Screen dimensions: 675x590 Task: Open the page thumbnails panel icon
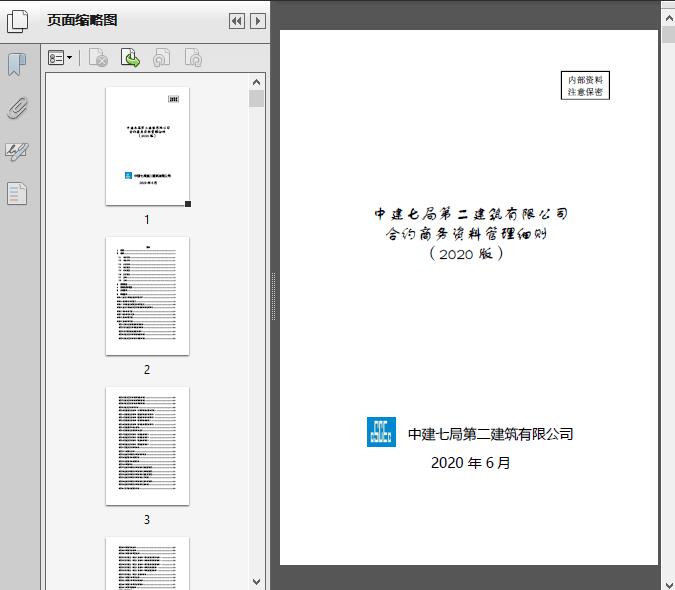coord(18,21)
